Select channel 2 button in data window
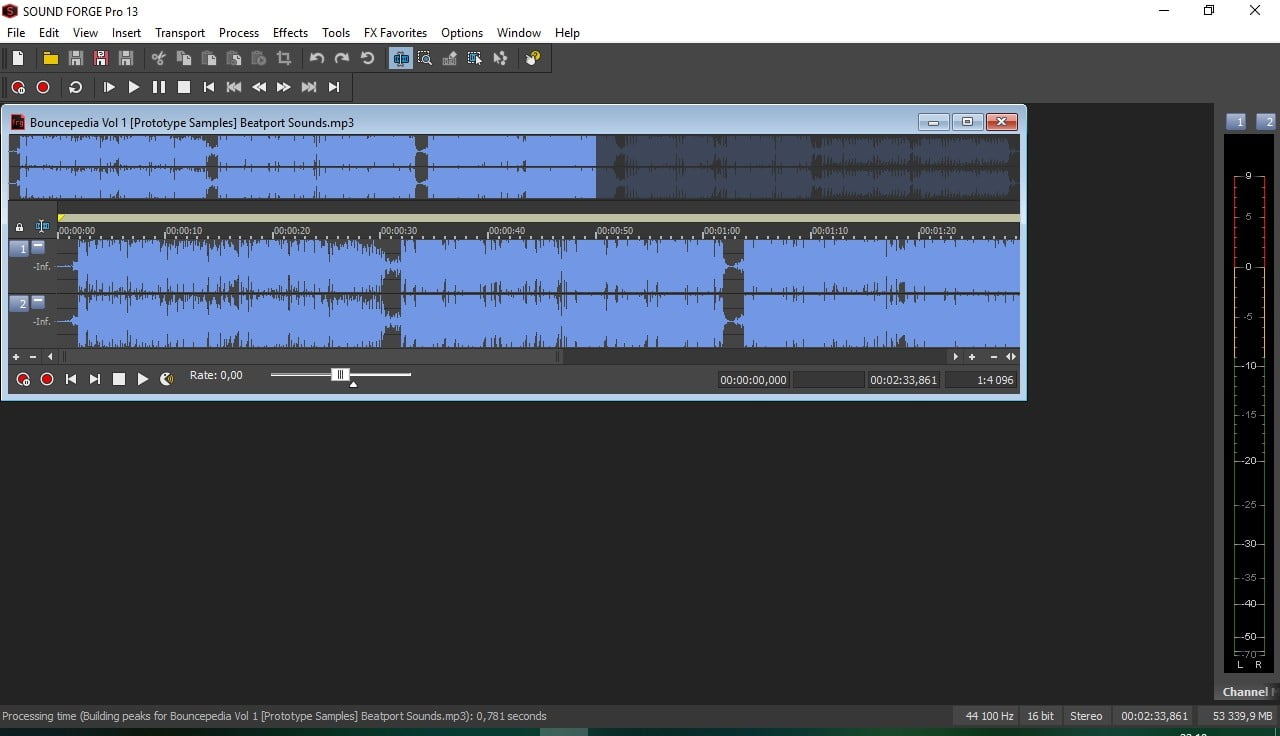The width and height of the screenshot is (1280, 736). point(19,303)
